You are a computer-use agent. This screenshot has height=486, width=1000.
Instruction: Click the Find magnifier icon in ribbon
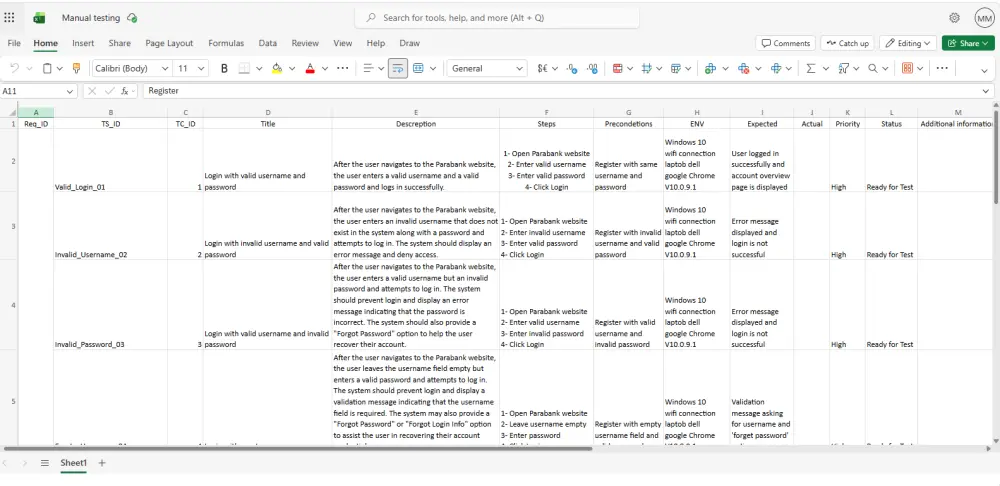872,68
